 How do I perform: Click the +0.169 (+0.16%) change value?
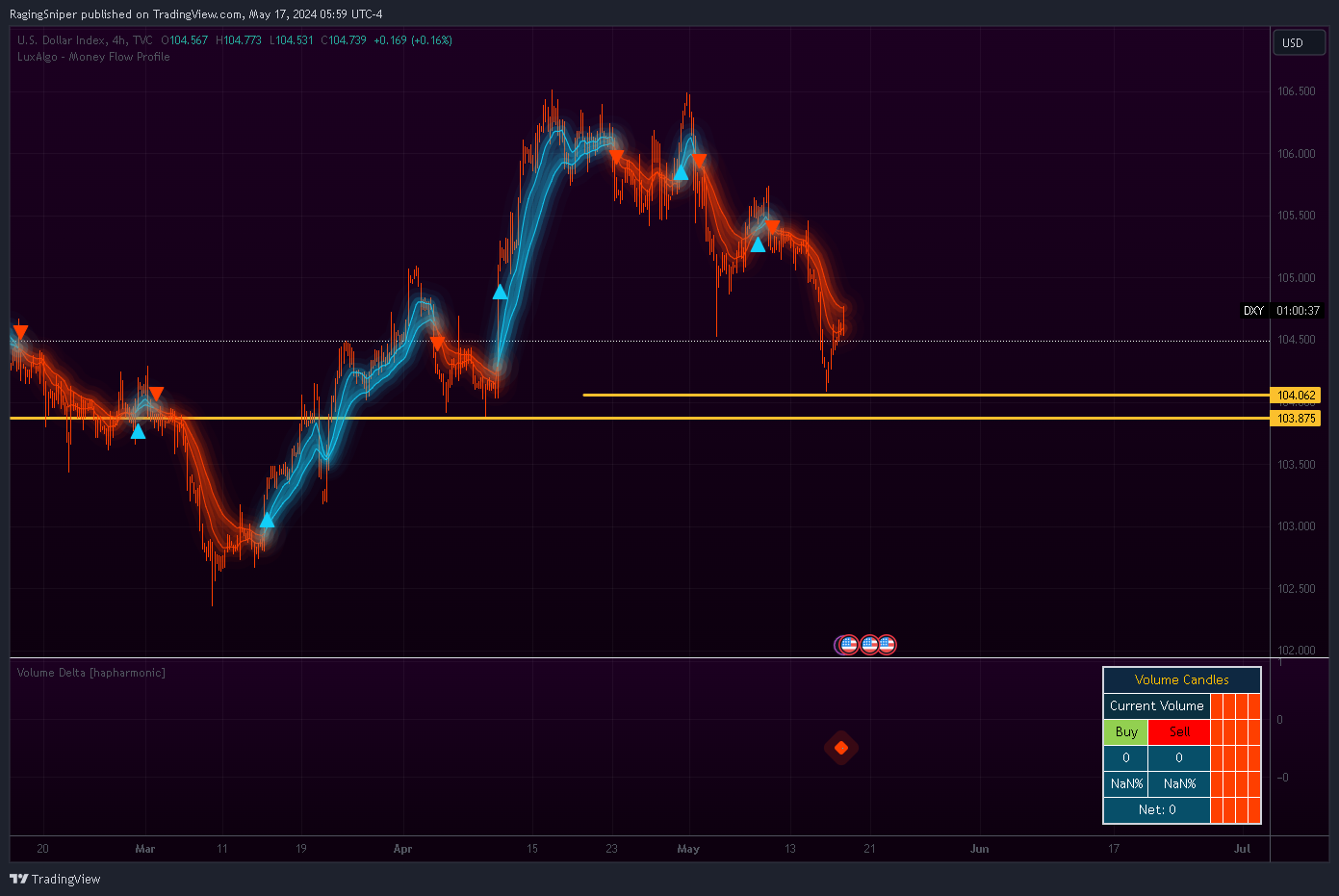click(413, 40)
